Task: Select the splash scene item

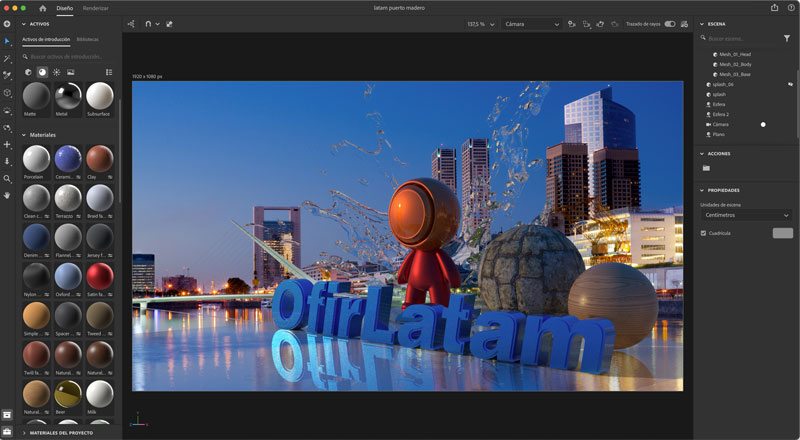Action: pos(719,94)
